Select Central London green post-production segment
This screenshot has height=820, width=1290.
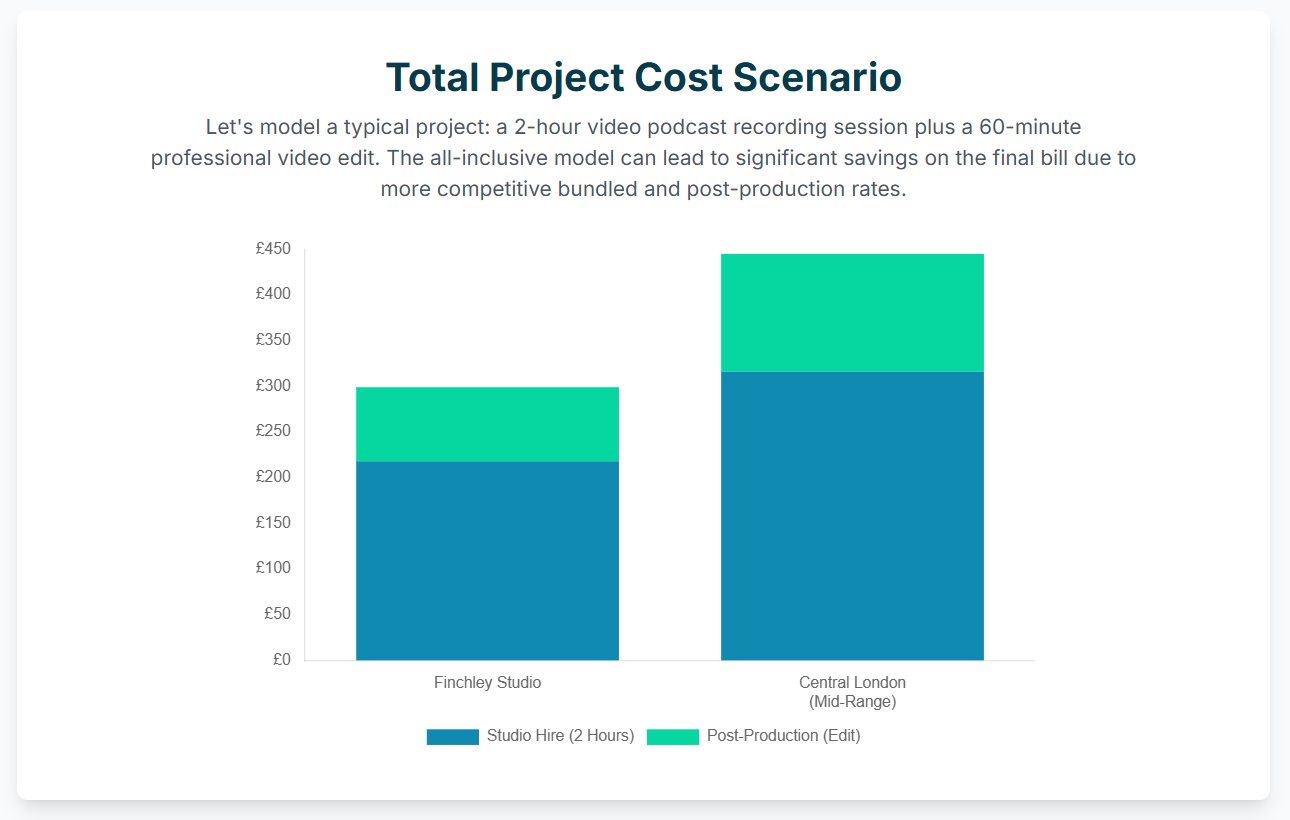coord(853,313)
